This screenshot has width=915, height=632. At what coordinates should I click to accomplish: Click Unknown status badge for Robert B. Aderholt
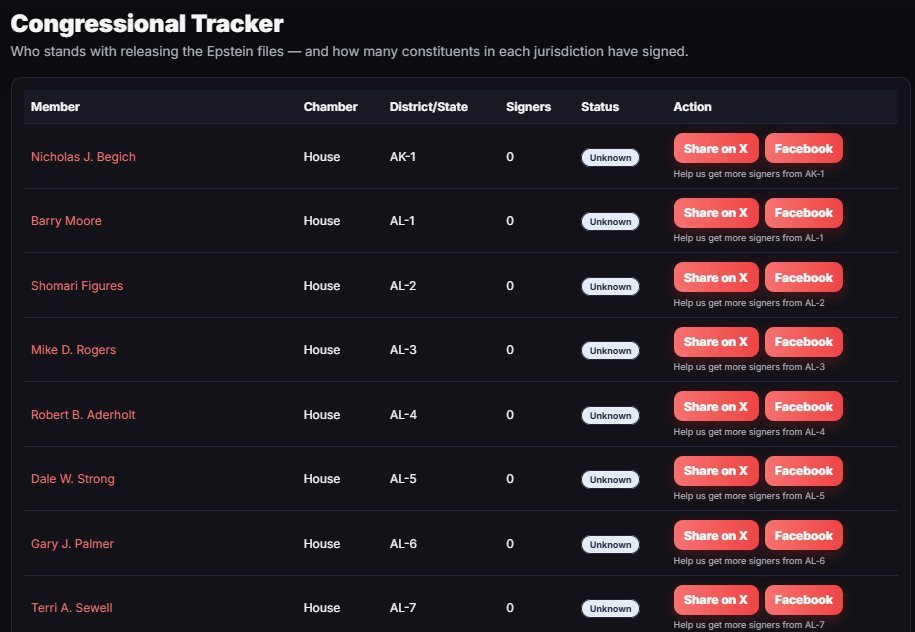(610, 415)
